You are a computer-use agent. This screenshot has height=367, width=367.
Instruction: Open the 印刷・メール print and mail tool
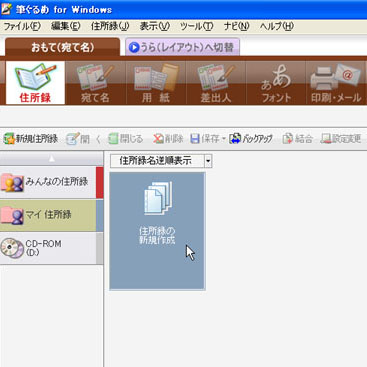(336, 83)
